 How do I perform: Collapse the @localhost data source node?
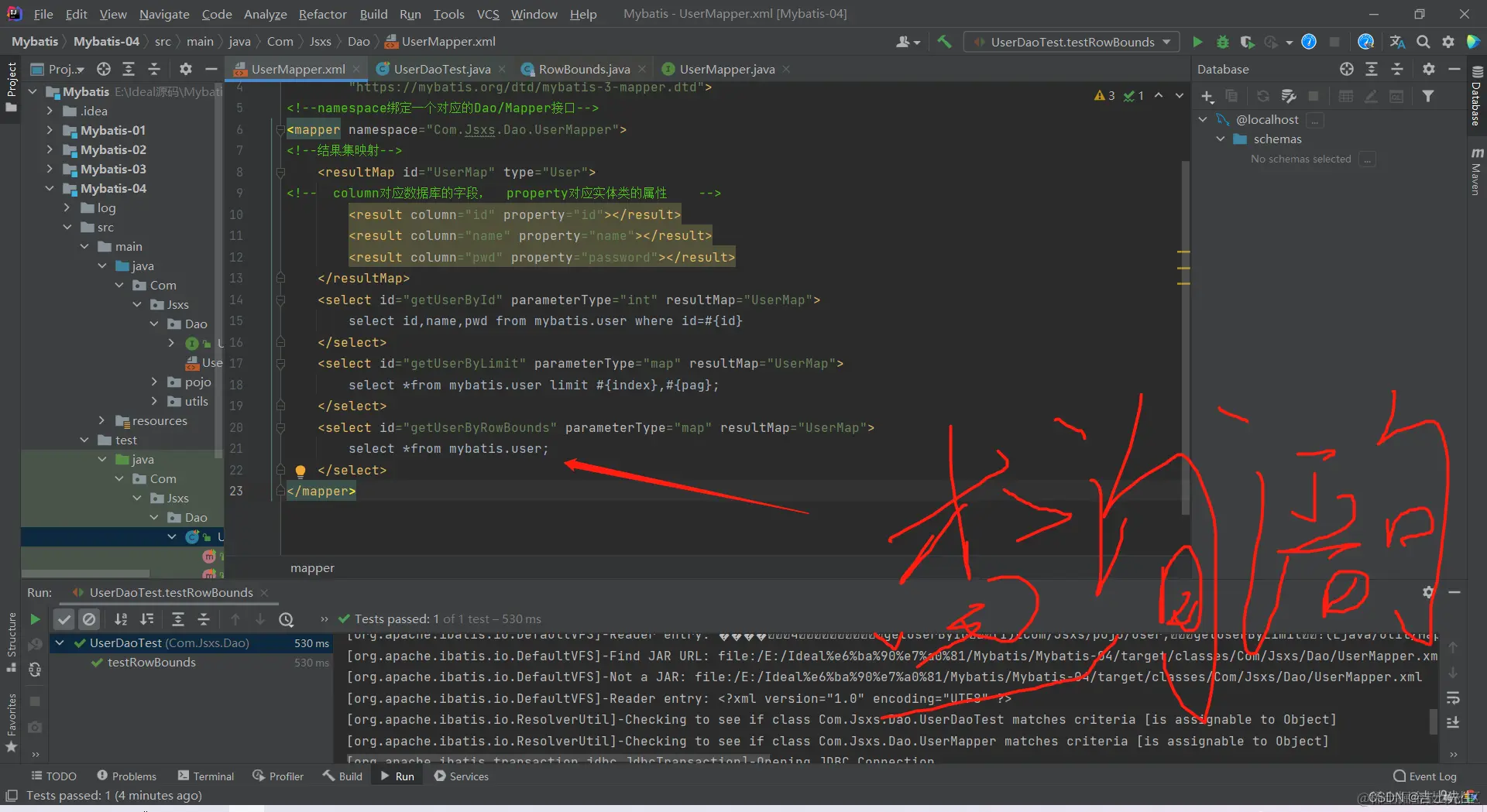coord(1203,119)
